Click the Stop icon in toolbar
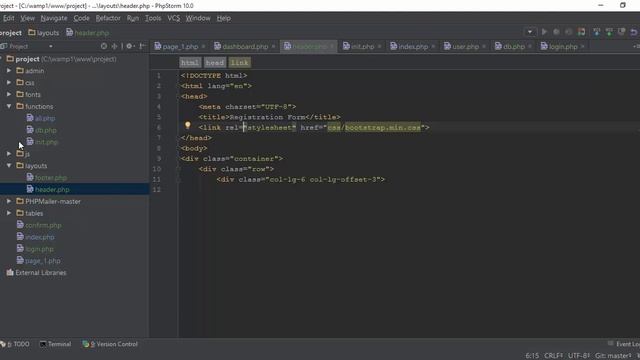Viewport: 640px width, 360px height. [569, 32]
